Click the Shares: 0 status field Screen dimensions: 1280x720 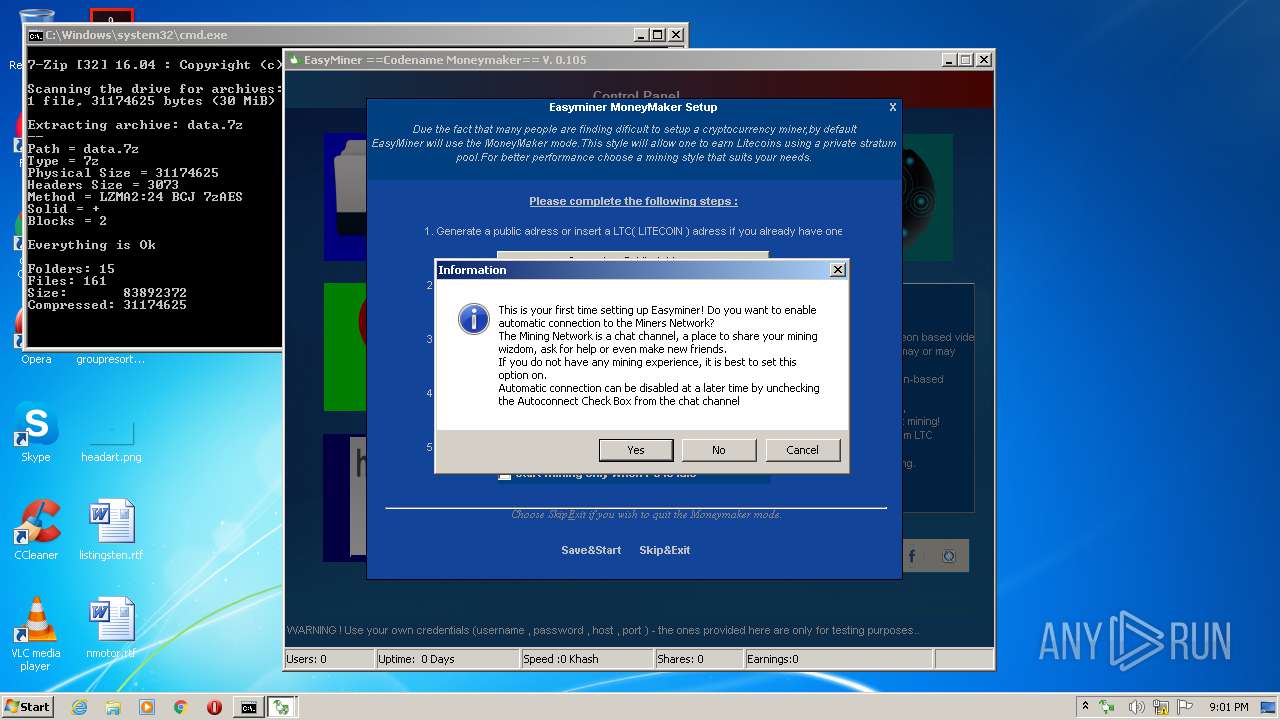(699, 659)
